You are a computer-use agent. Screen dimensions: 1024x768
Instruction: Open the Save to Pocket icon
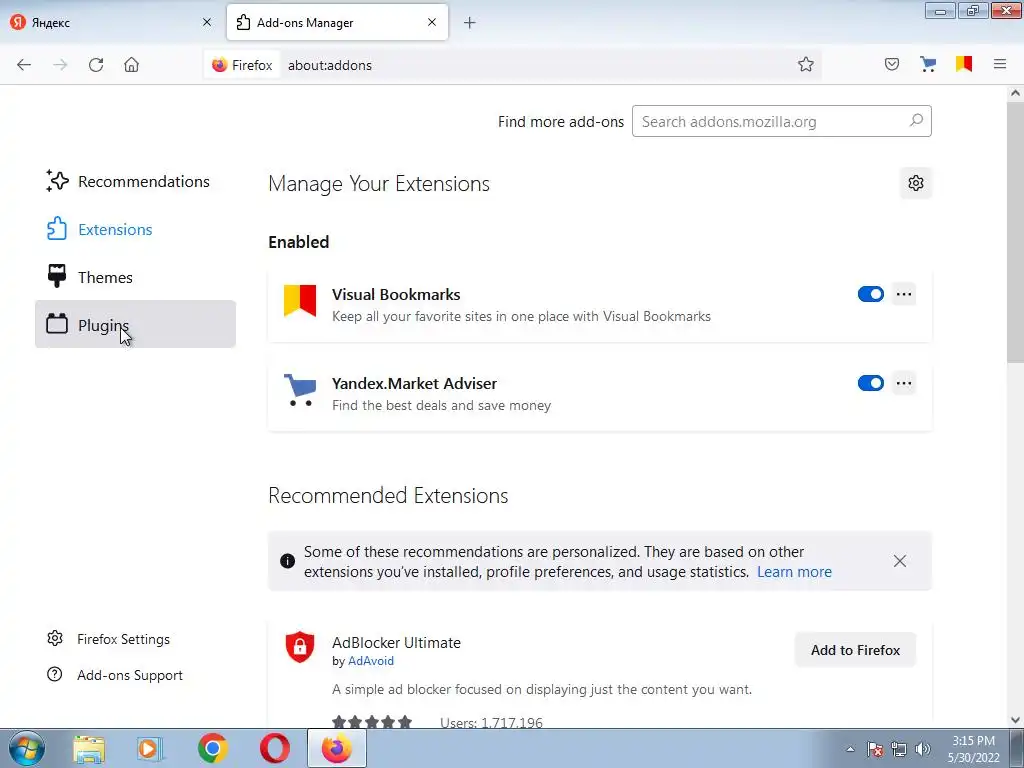tap(891, 64)
